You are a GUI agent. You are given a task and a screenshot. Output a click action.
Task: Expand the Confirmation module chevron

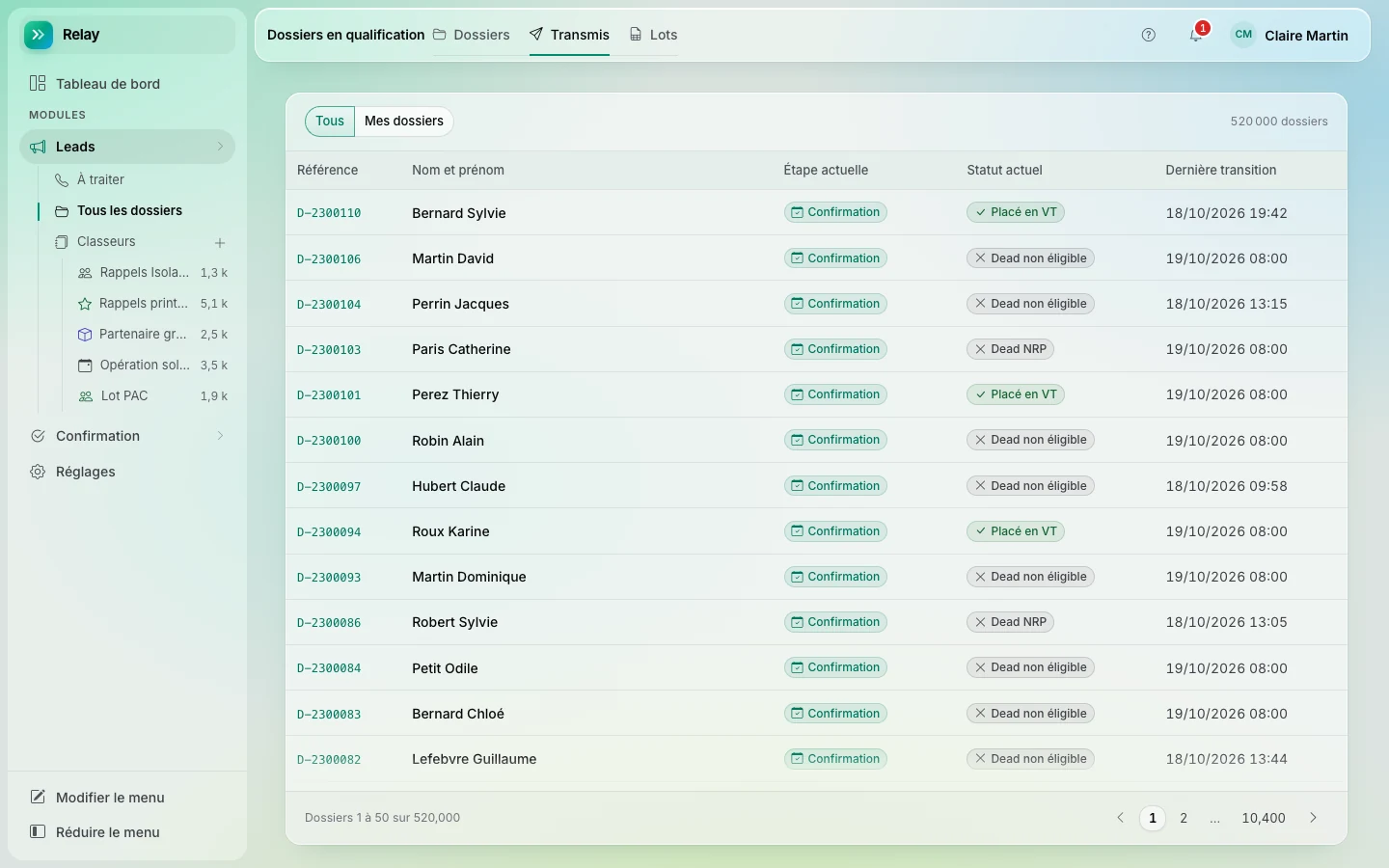[x=220, y=436]
